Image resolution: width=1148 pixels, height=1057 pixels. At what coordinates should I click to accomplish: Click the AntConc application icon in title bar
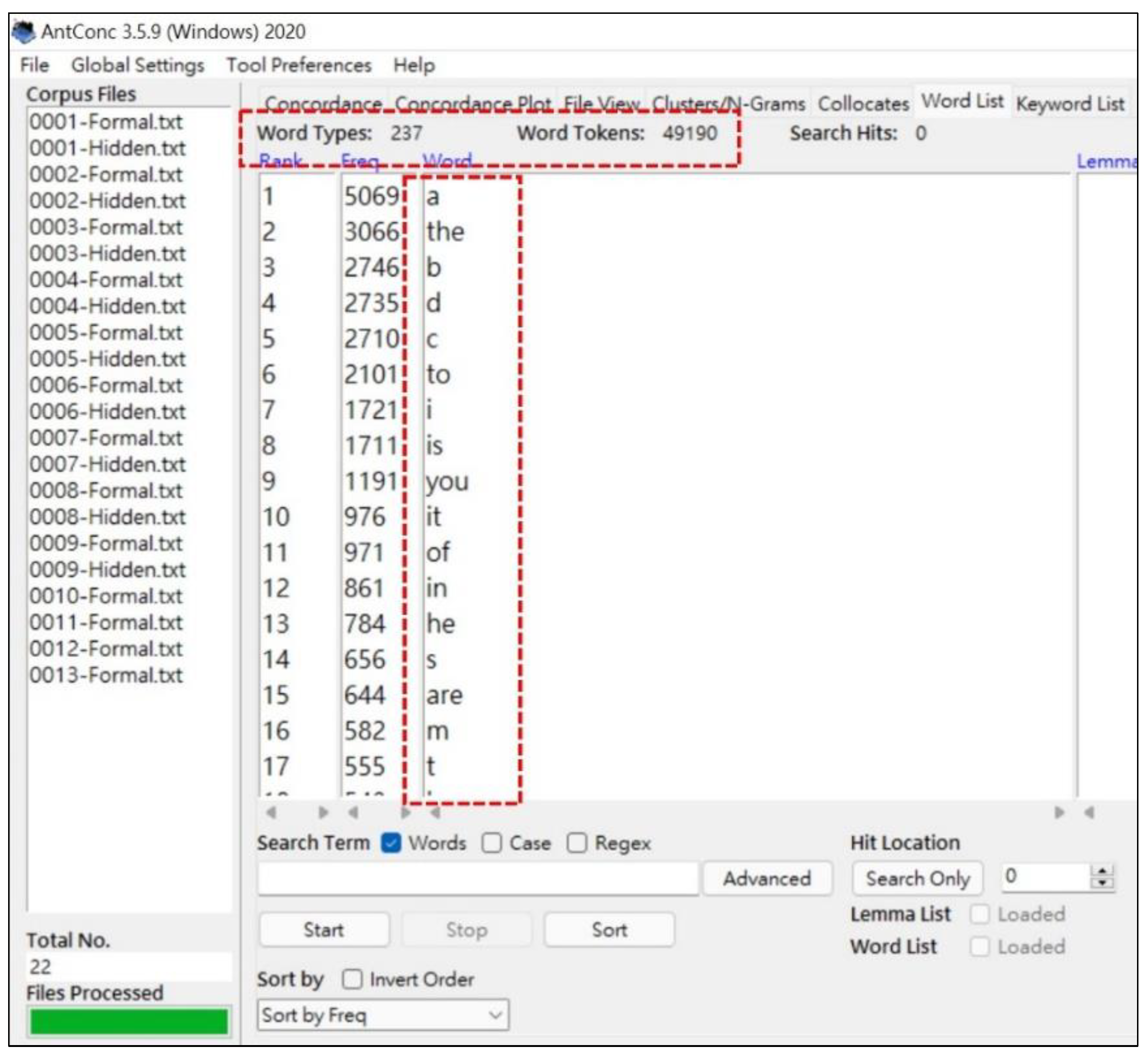coord(23,32)
